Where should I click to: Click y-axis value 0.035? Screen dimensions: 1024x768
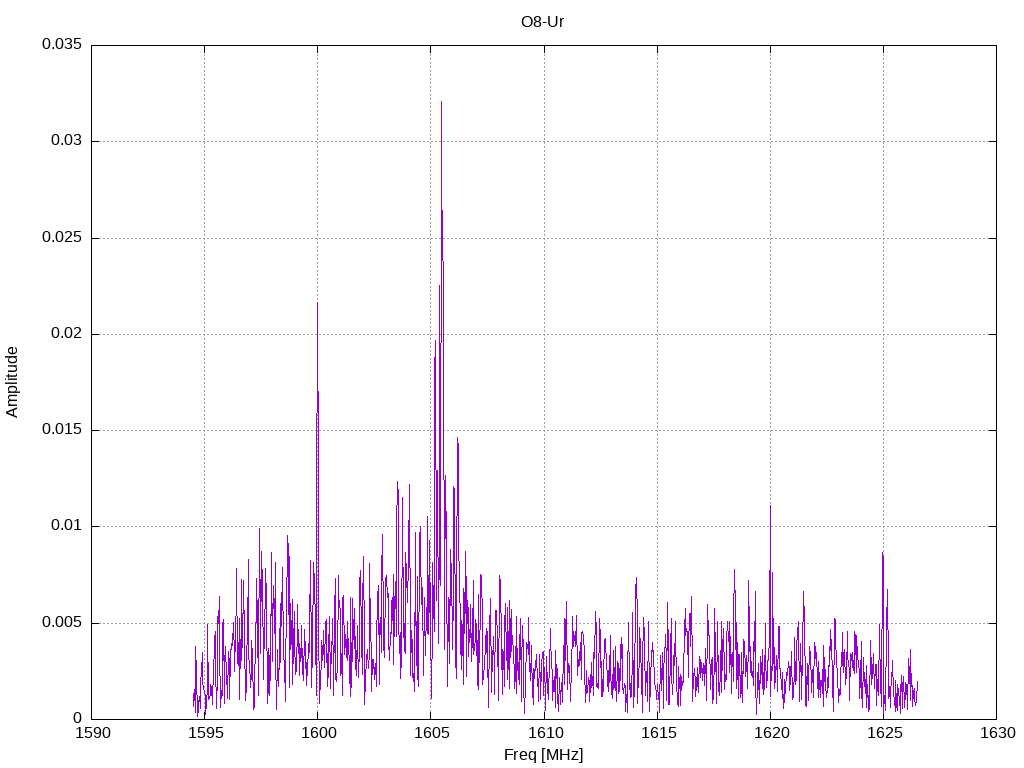62,44
